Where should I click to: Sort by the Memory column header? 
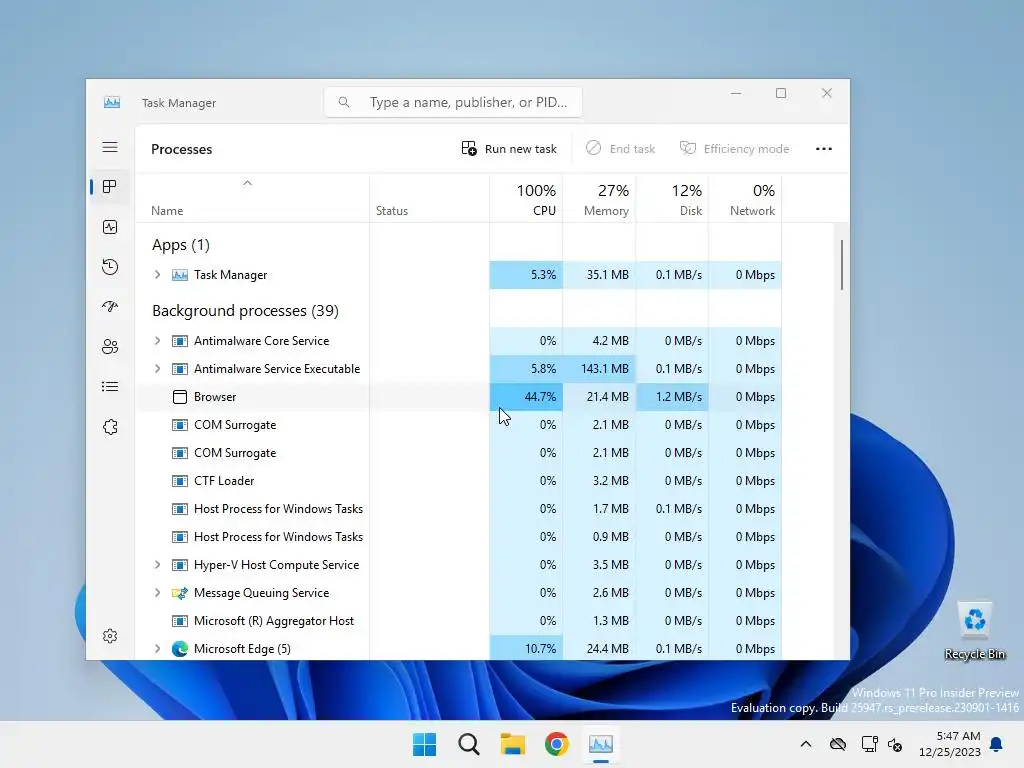click(600, 199)
